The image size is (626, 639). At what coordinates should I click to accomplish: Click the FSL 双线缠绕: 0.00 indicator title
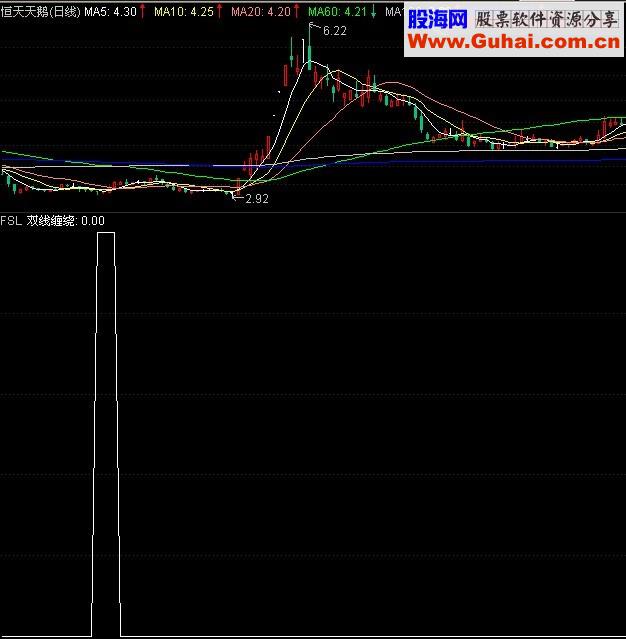53,221
